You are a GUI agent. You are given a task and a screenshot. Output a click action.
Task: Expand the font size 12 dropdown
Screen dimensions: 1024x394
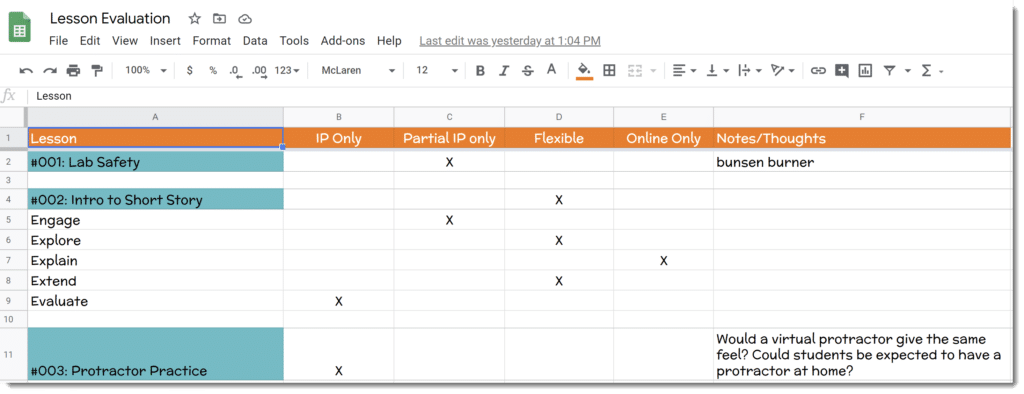point(437,71)
